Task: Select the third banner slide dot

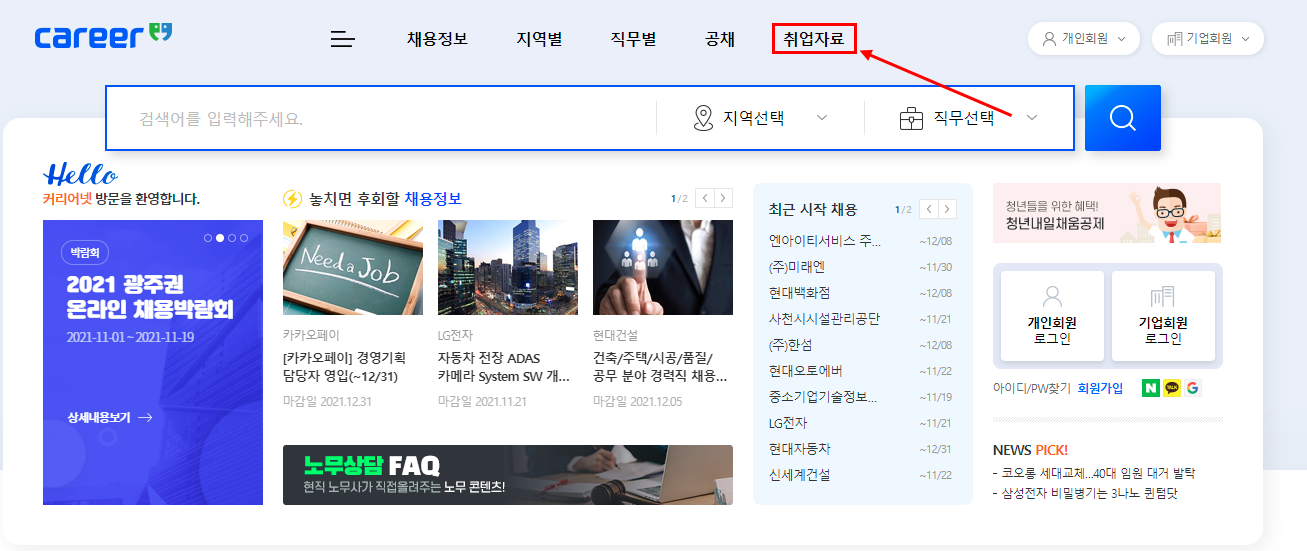Action: point(232,238)
